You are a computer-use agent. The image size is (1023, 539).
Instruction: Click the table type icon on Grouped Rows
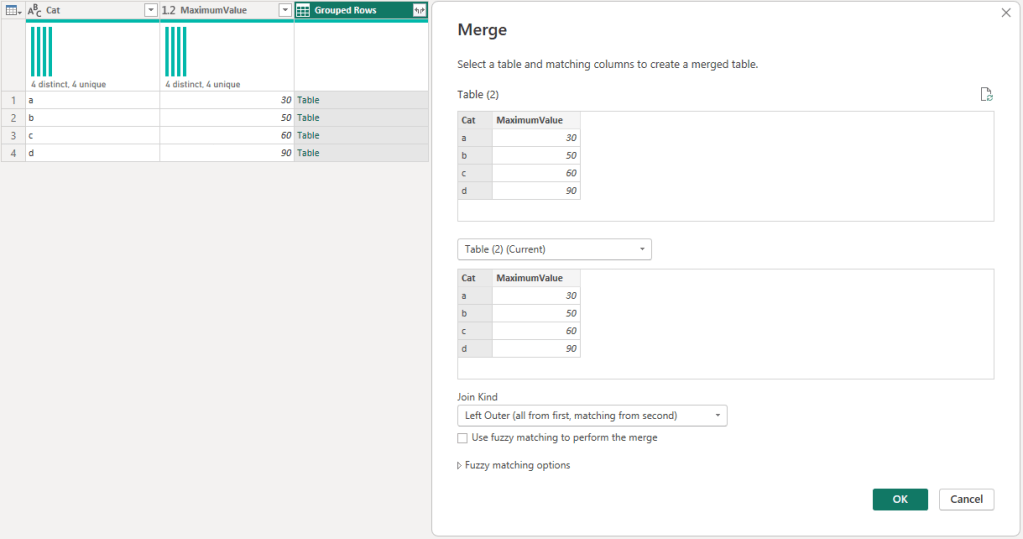tap(303, 10)
